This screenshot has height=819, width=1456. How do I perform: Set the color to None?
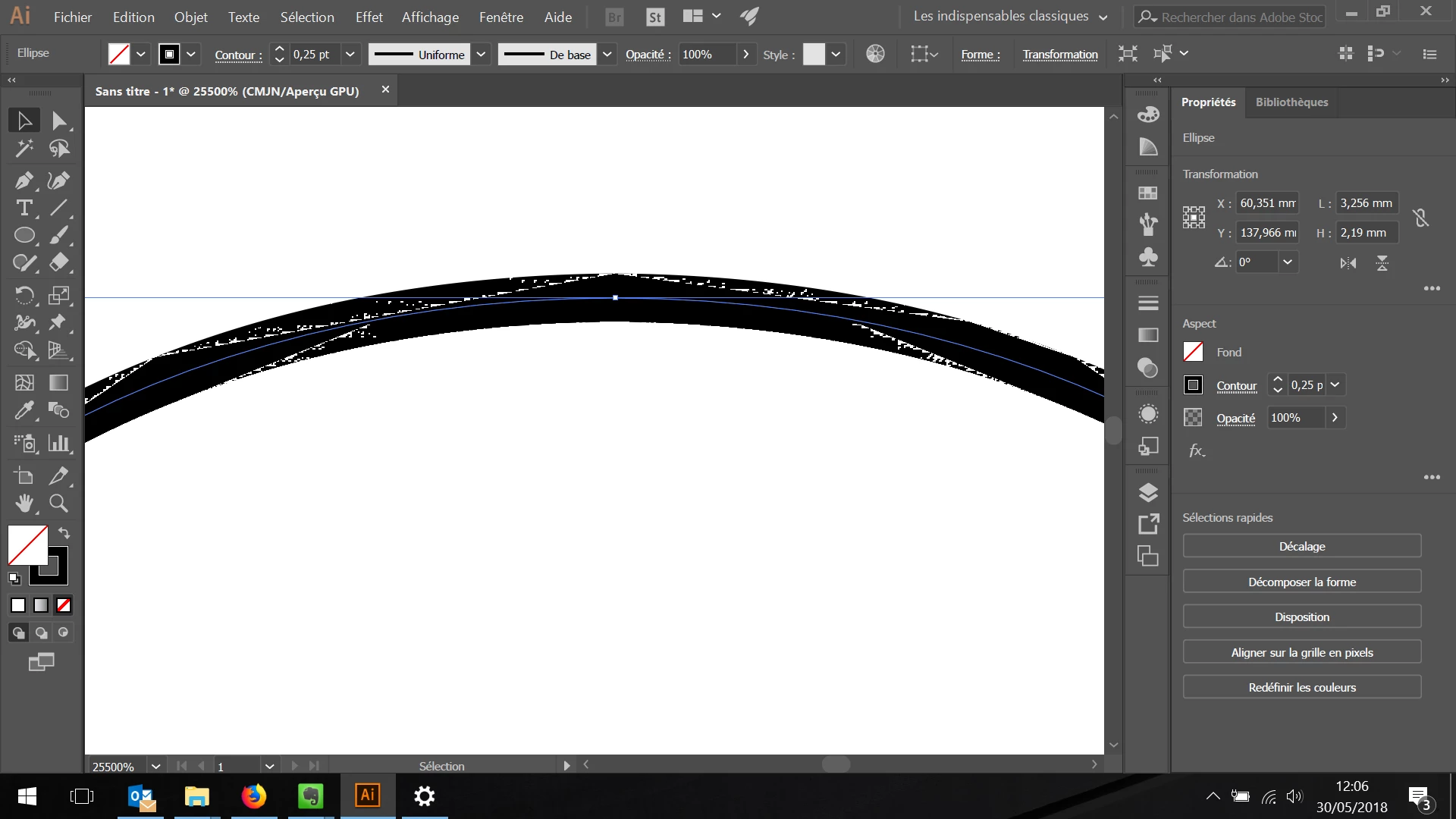(64, 605)
